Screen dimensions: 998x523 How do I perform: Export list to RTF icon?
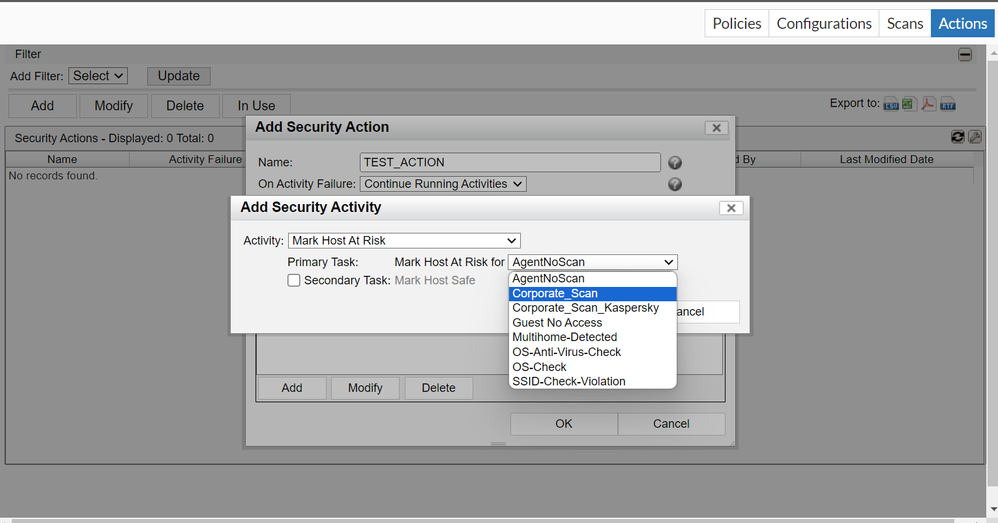click(x=948, y=104)
